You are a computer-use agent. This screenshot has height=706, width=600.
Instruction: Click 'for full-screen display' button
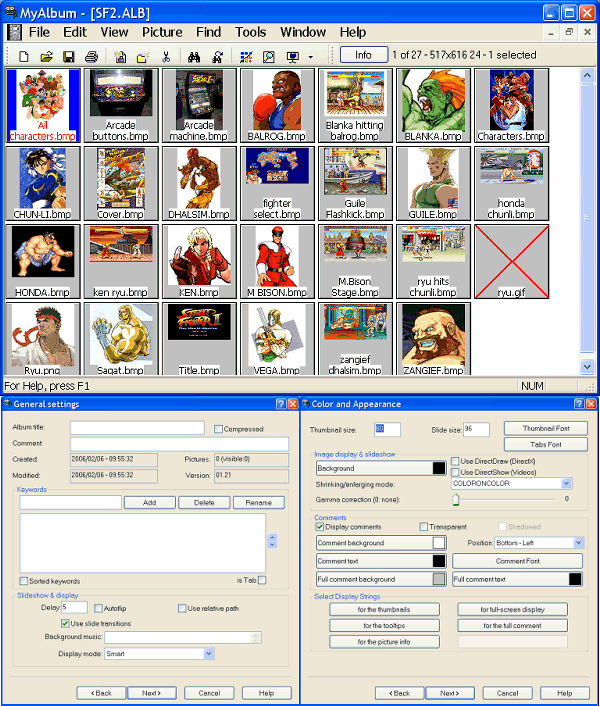point(513,610)
